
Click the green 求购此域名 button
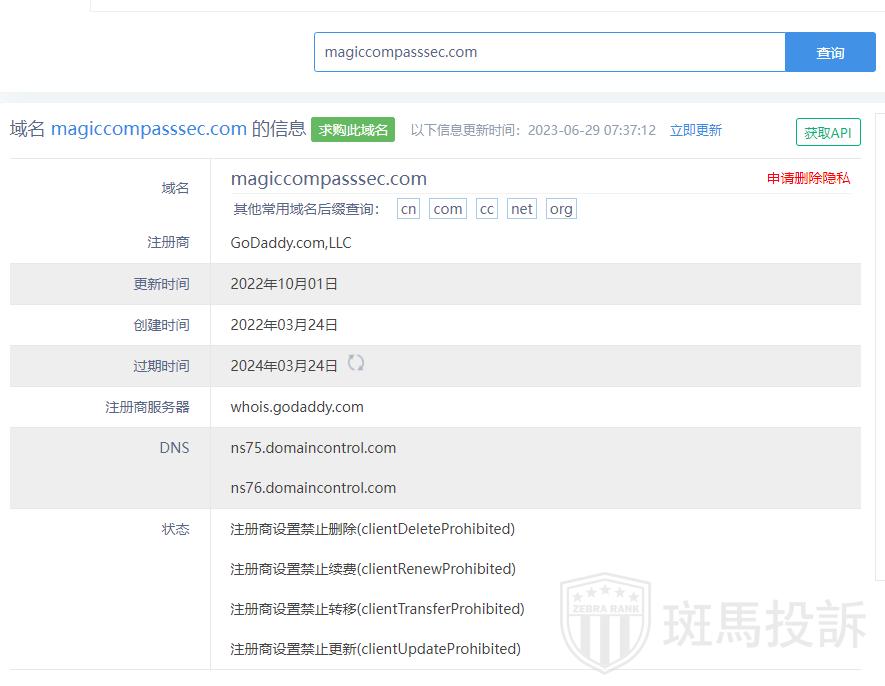click(x=353, y=130)
